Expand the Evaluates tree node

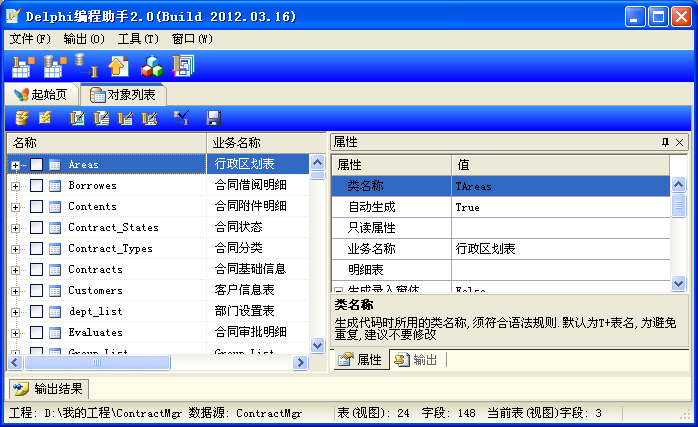tap(16, 333)
